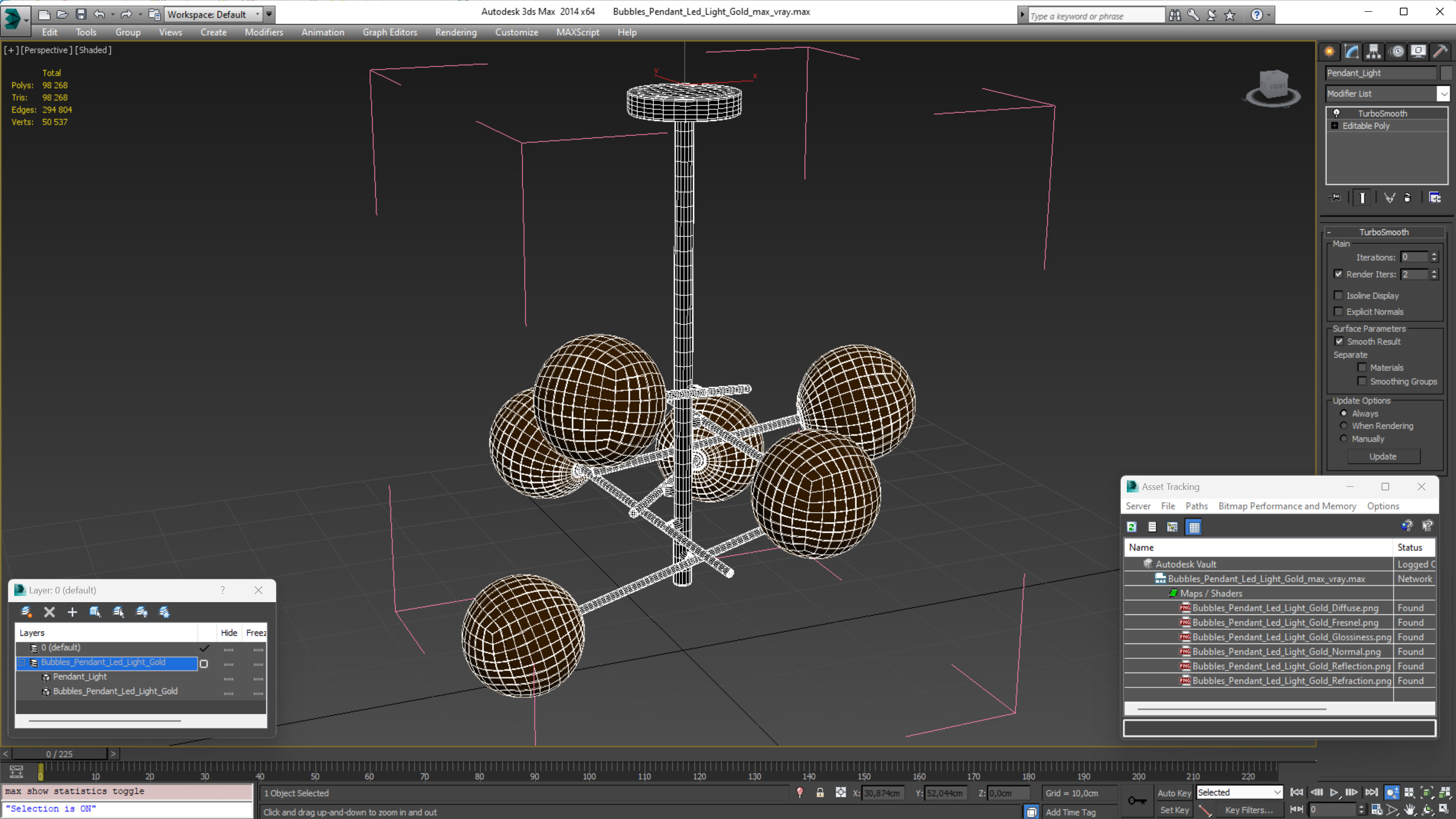The width and height of the screenshot is (1456, 819).
Task: Open the Graph Editors menu
Action: [390, 32]
